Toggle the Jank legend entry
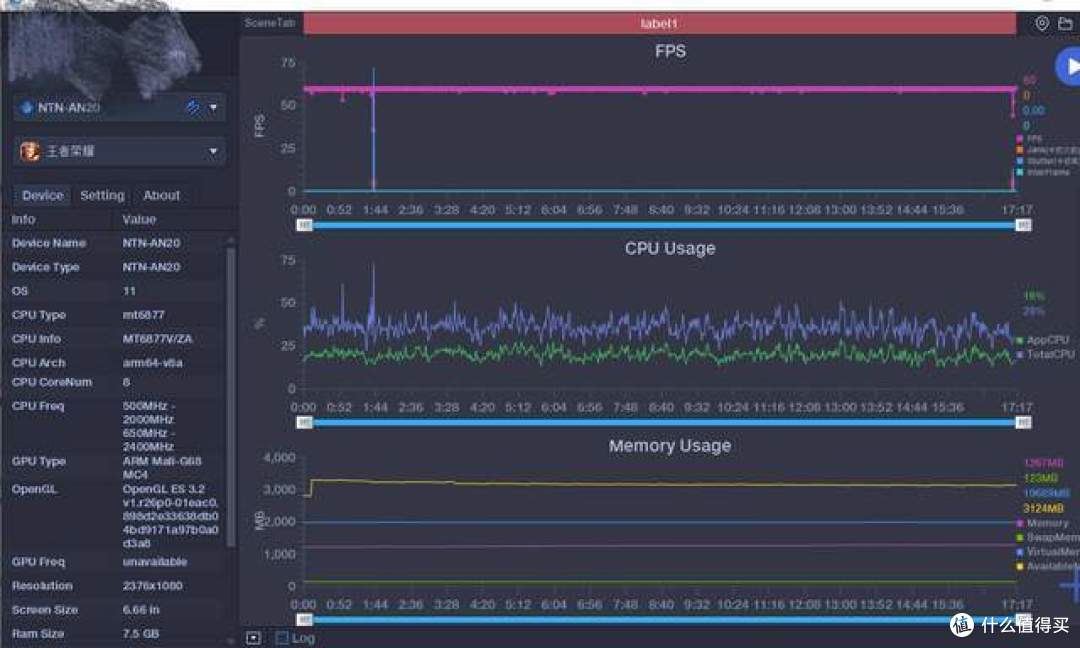Screen dimensions: 1080x648 (x=1048, y=149)
